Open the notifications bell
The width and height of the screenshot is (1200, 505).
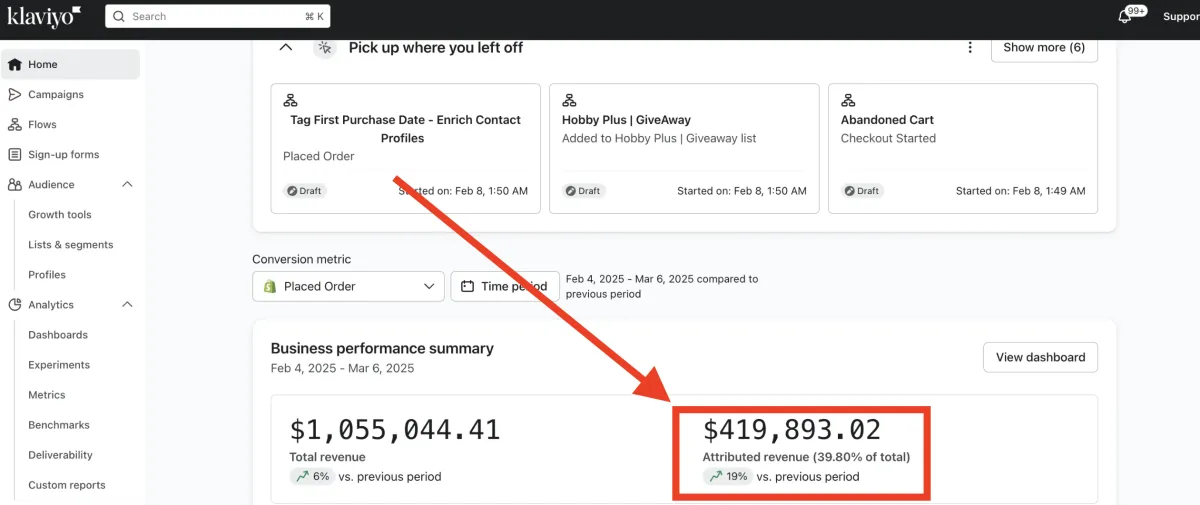(x=1125, y=17)
